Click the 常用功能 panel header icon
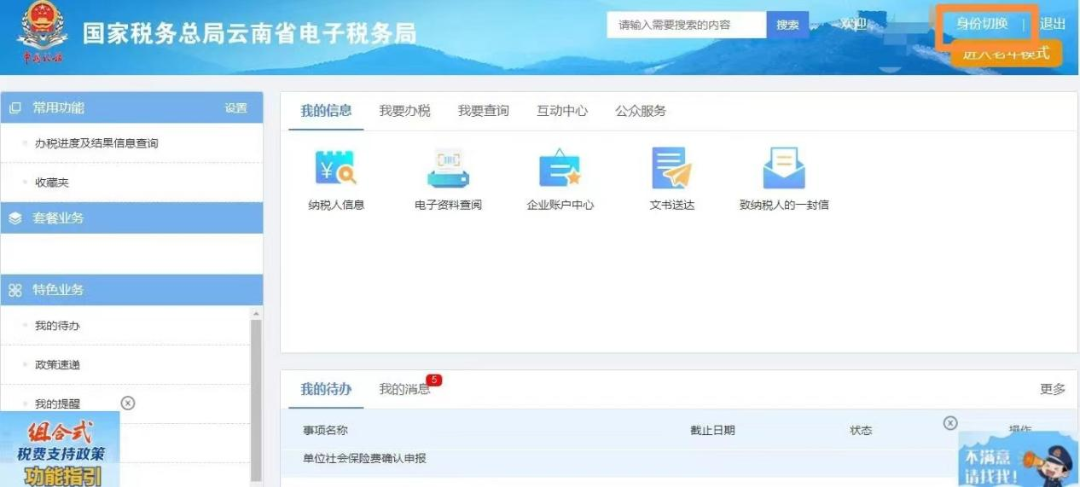Viewport: 1080px width, 487px height. (15, 108)
